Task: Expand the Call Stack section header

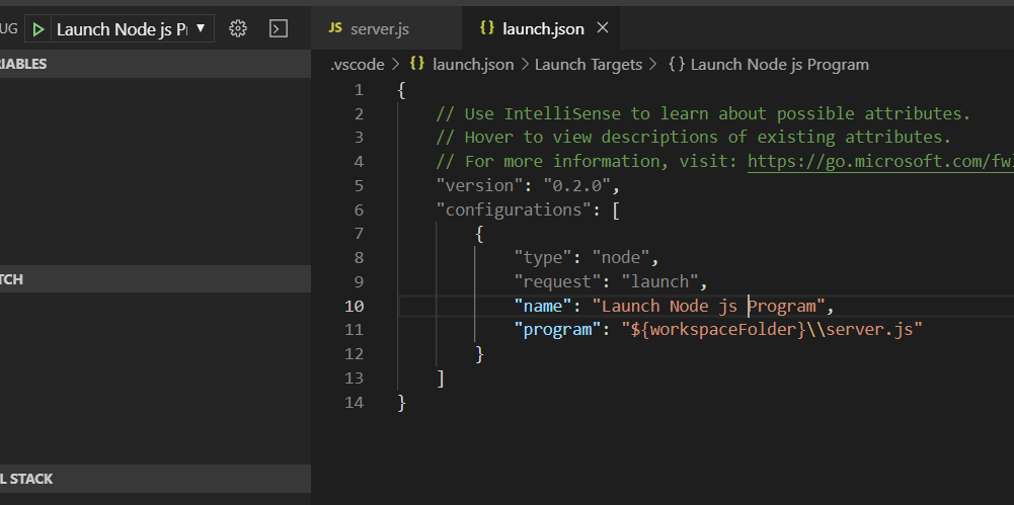Action: (155, 479)
